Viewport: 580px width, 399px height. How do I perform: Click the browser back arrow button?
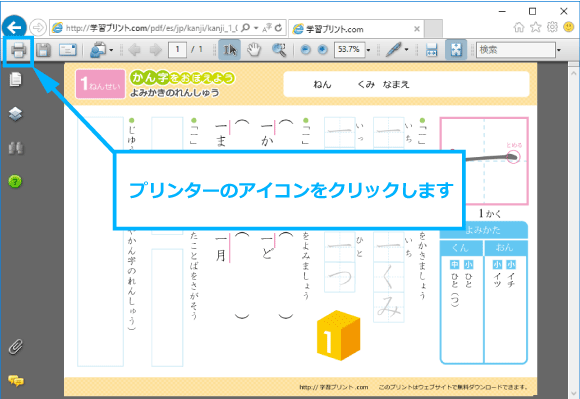14,27
